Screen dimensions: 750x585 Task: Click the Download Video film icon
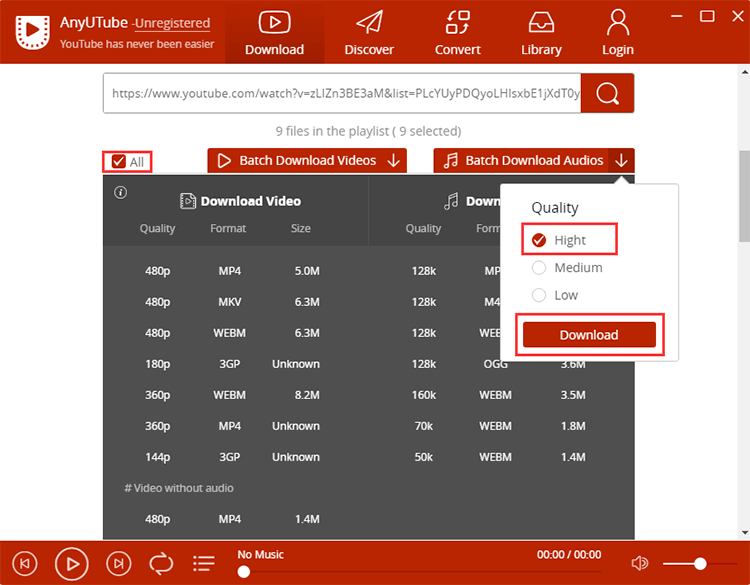188,201
